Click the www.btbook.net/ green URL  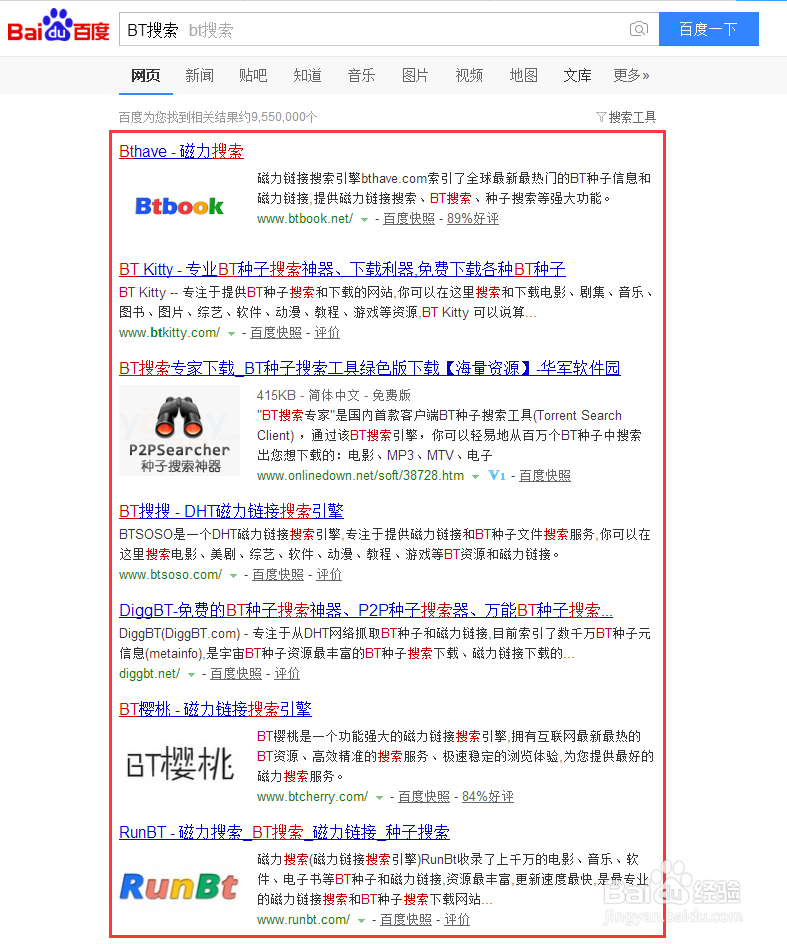(305, 219)
